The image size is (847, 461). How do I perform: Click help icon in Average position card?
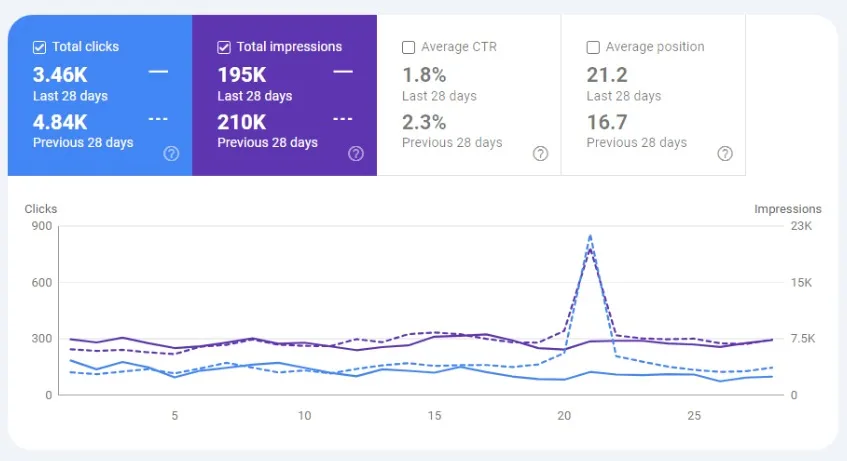(725, 153)
